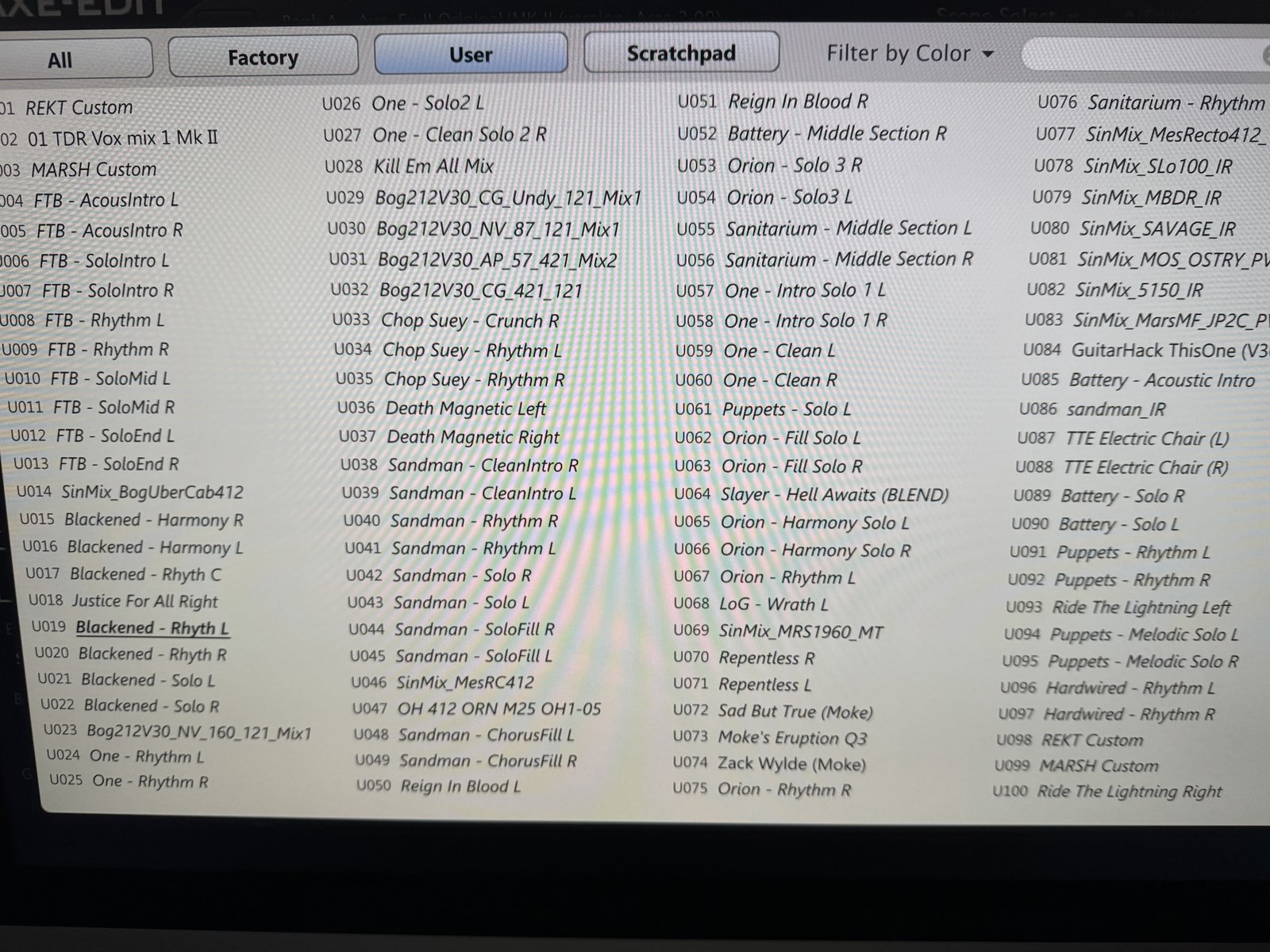Select U010 FTB - SoloMid L

coord(88,378)
